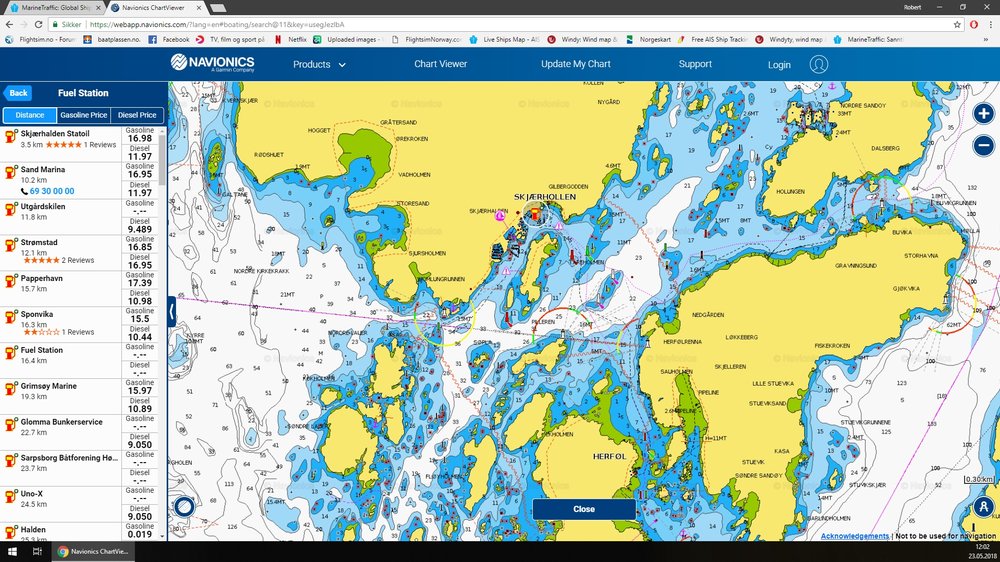
Task: Select Skjærhalden Statoil fuel station
Action: pyautogui.click(x=61, y=144)
